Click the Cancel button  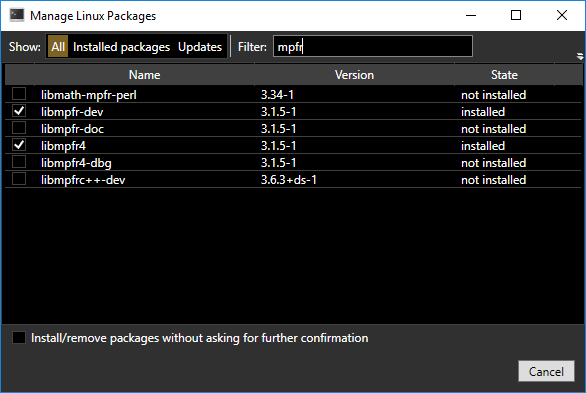tap(546, 371)
